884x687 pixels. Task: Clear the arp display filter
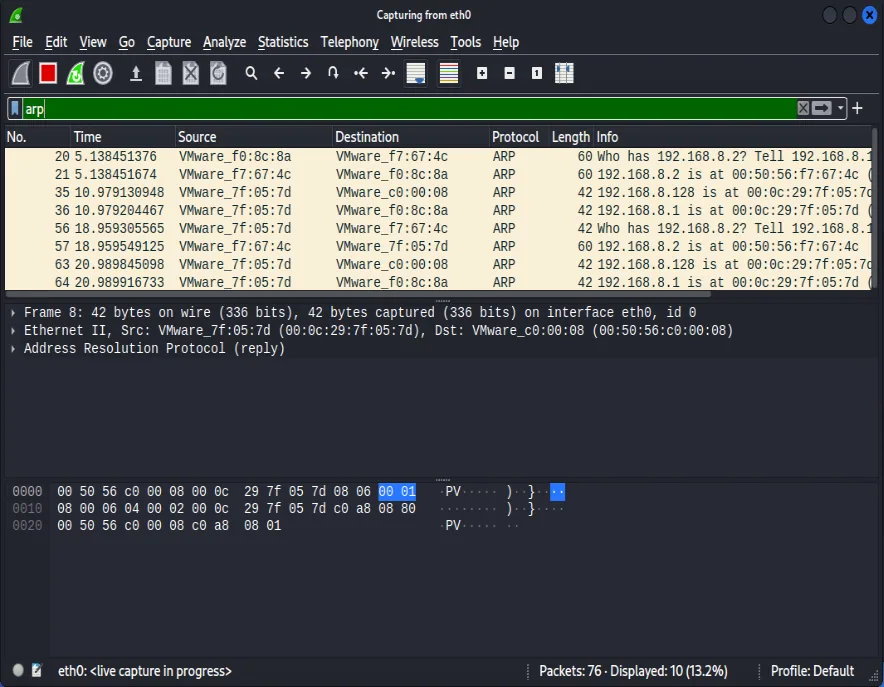coord(803,108)
